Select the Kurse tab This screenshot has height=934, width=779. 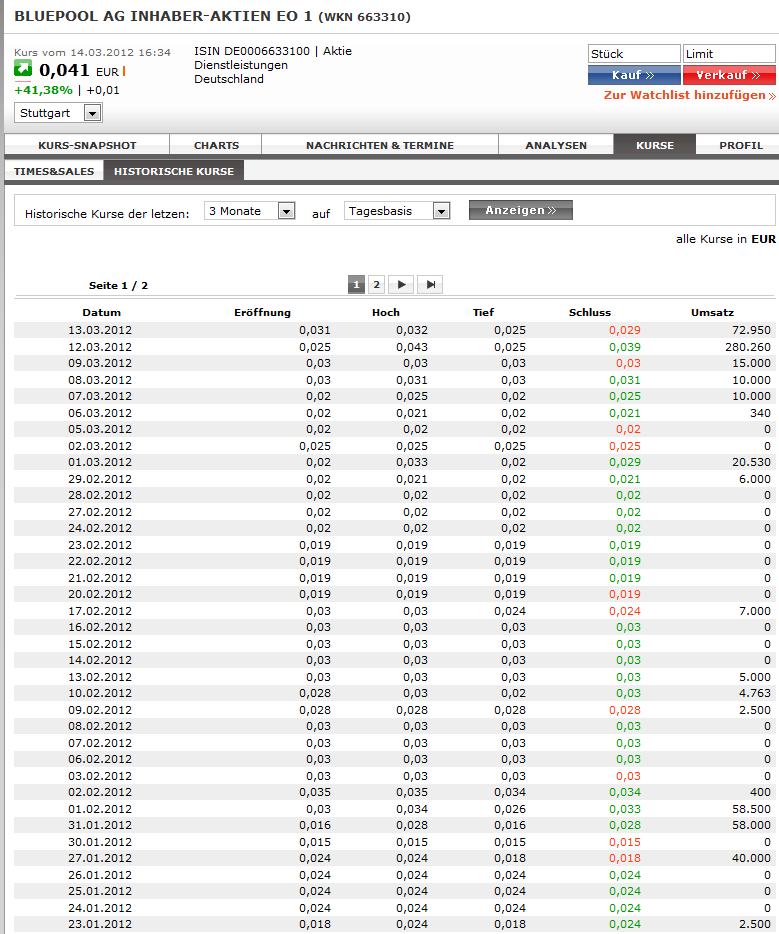tap(655, 145)
